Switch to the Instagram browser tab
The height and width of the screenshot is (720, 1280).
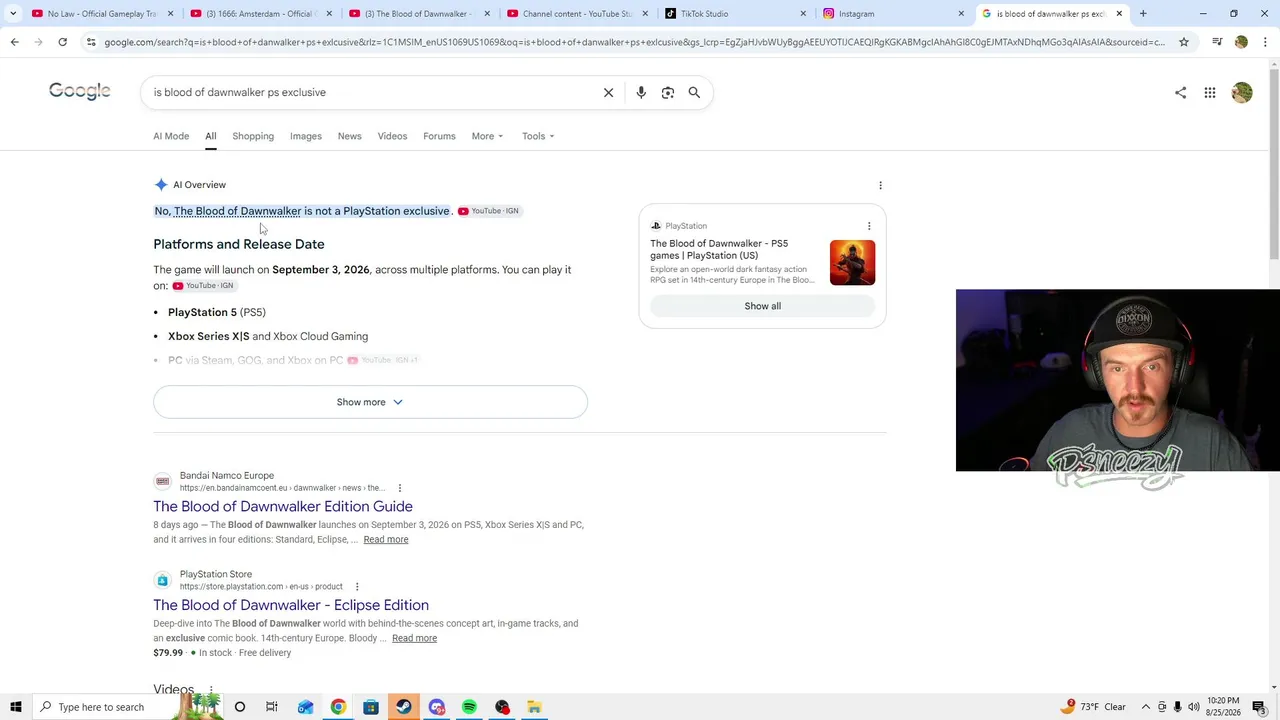click(x=892, y=14)
